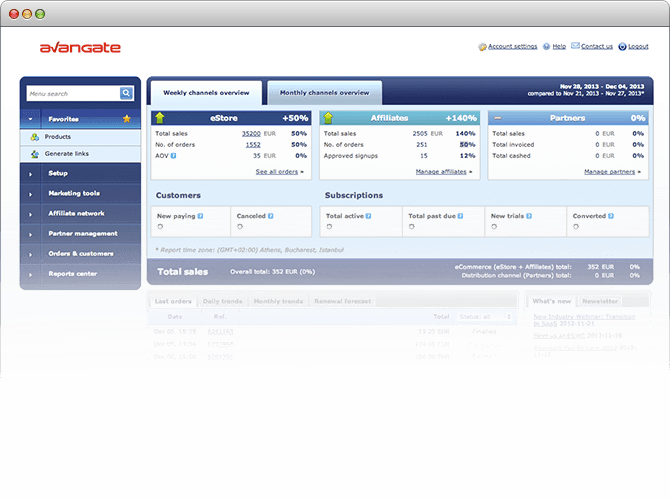The height and width of the screenshot is (500, 670).
Task: Click the Logout icon
Action: point(622,47)
